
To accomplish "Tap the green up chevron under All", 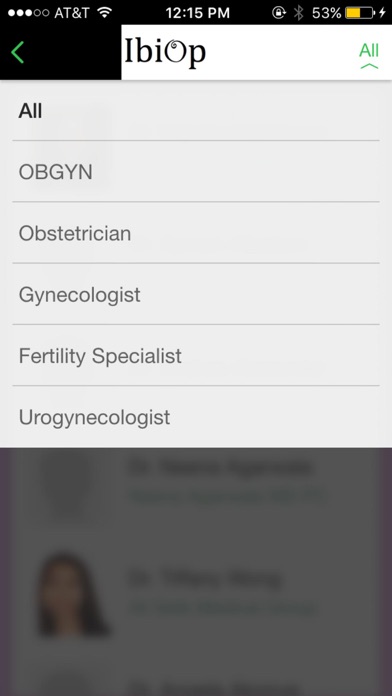I will 369,66.
